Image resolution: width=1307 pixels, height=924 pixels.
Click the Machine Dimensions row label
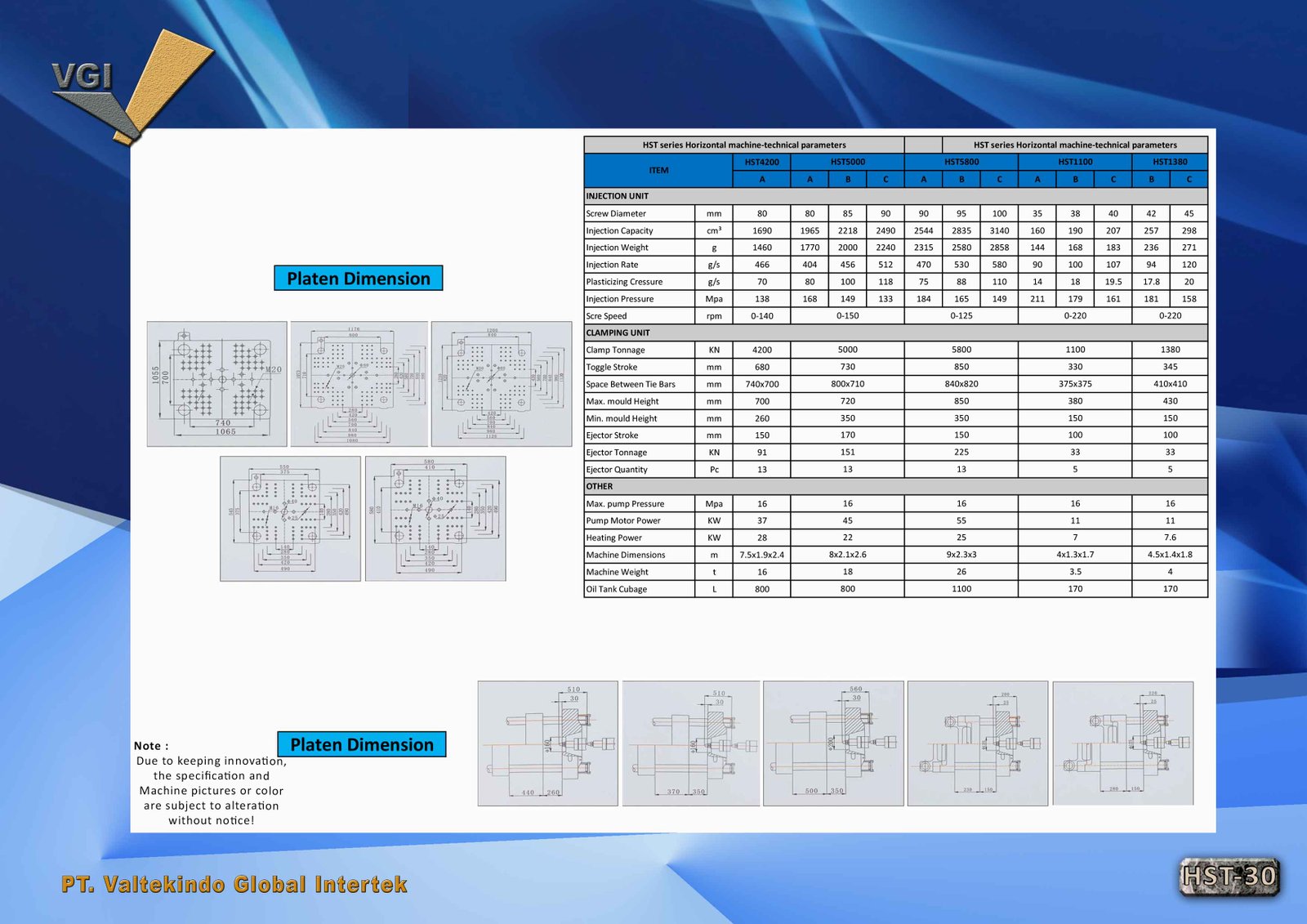(x=626, y=555)
